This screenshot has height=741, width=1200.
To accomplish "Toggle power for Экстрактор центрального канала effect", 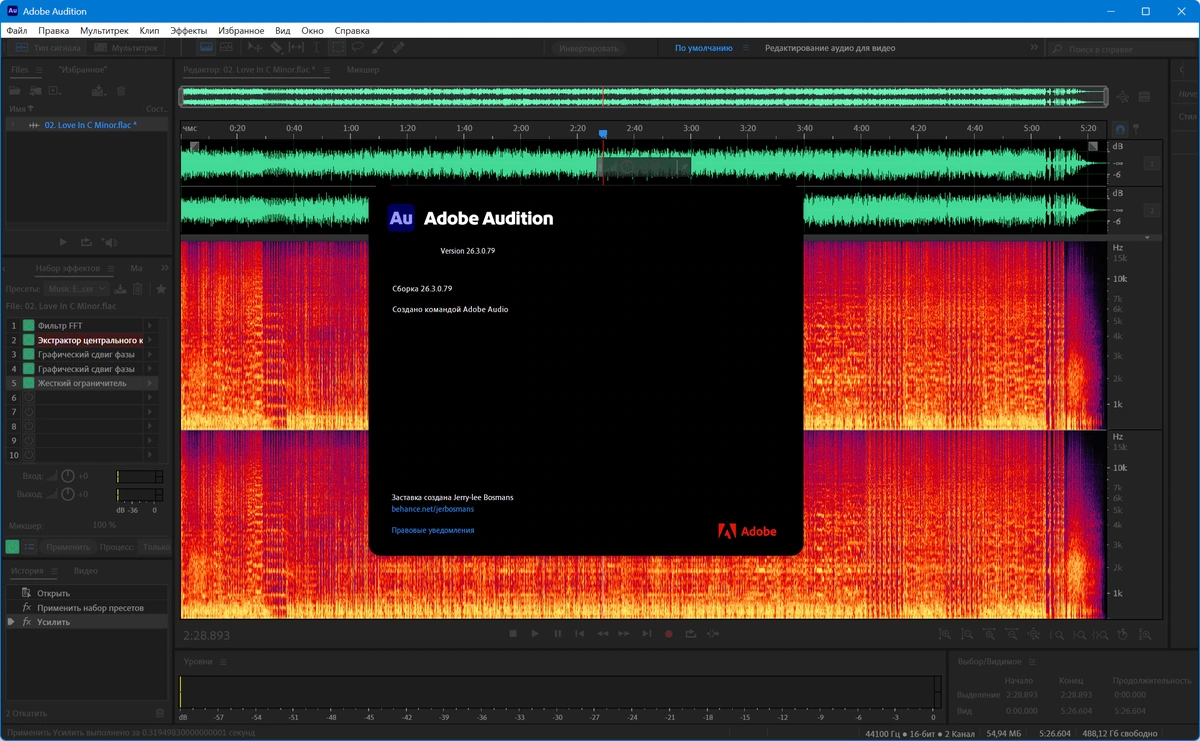I will (x=29, y=340).
